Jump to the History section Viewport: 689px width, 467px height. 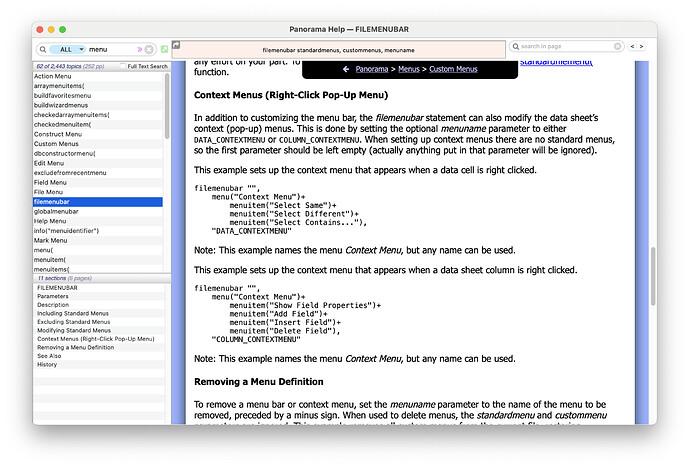[x=99, y=365]
